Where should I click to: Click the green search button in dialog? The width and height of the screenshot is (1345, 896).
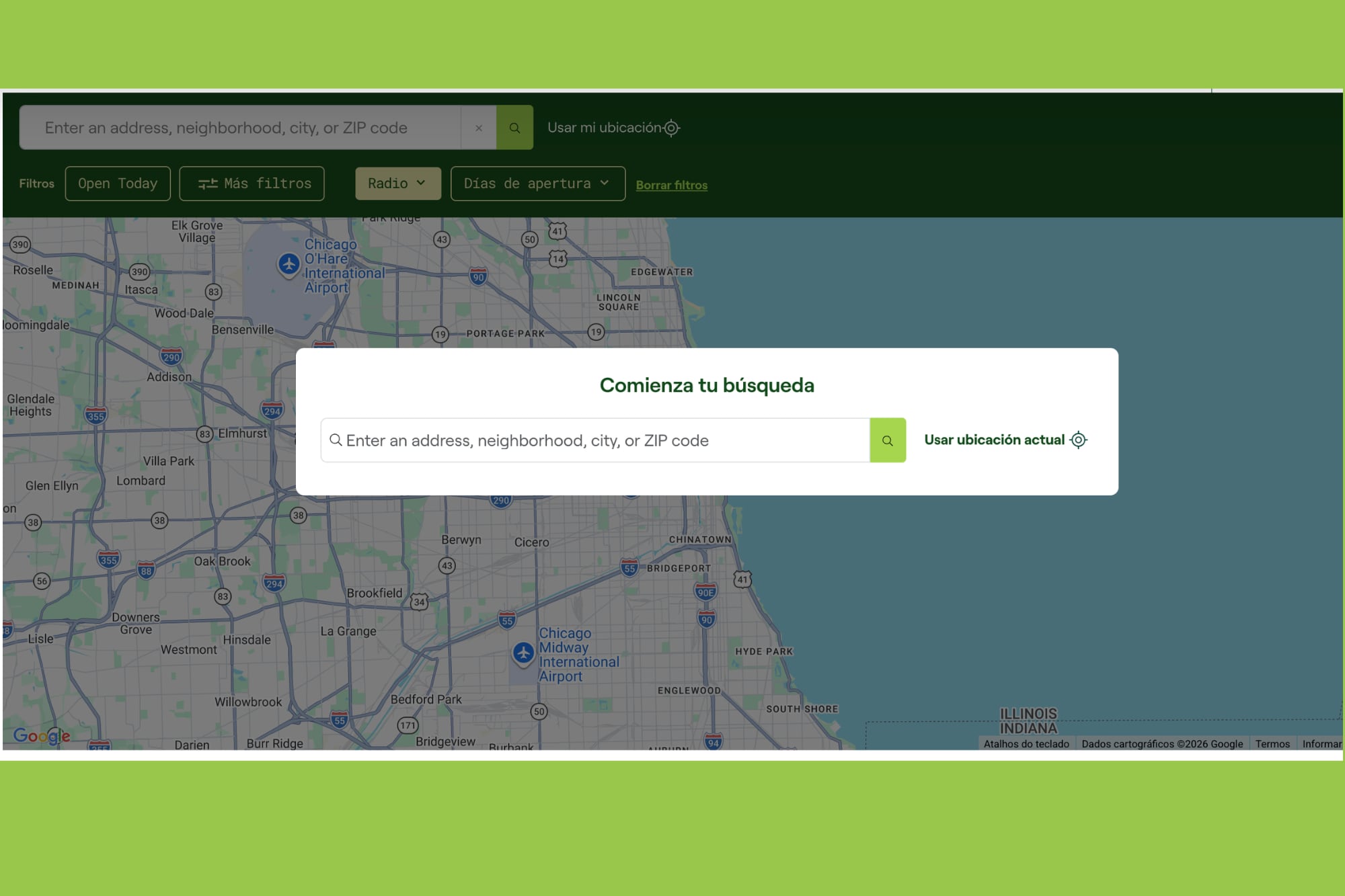888,440
